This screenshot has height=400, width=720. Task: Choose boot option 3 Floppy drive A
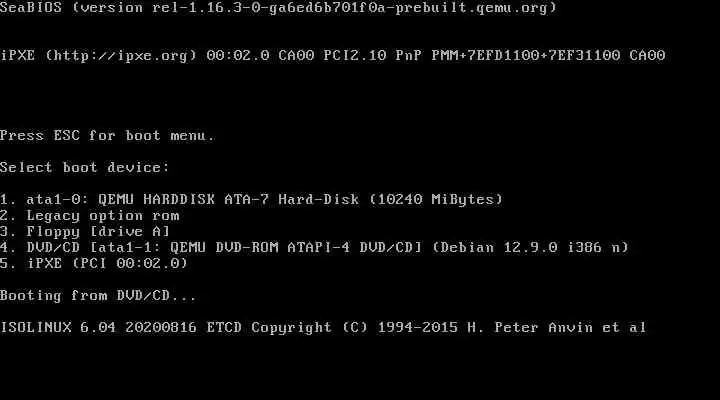click(x=85, y=231)
